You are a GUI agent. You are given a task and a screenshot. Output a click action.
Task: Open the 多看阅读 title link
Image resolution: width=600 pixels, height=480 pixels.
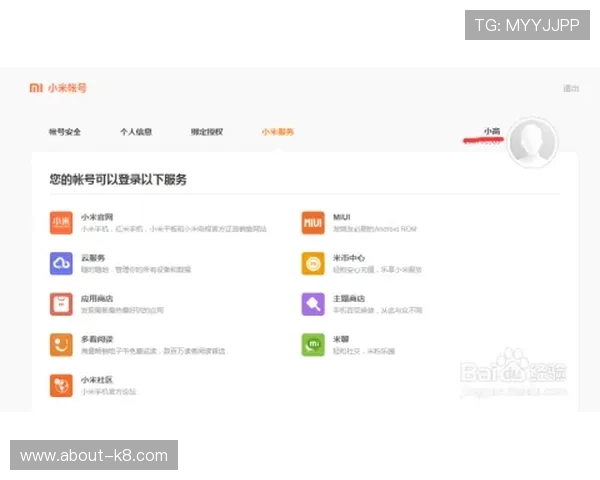click(97, 340)
